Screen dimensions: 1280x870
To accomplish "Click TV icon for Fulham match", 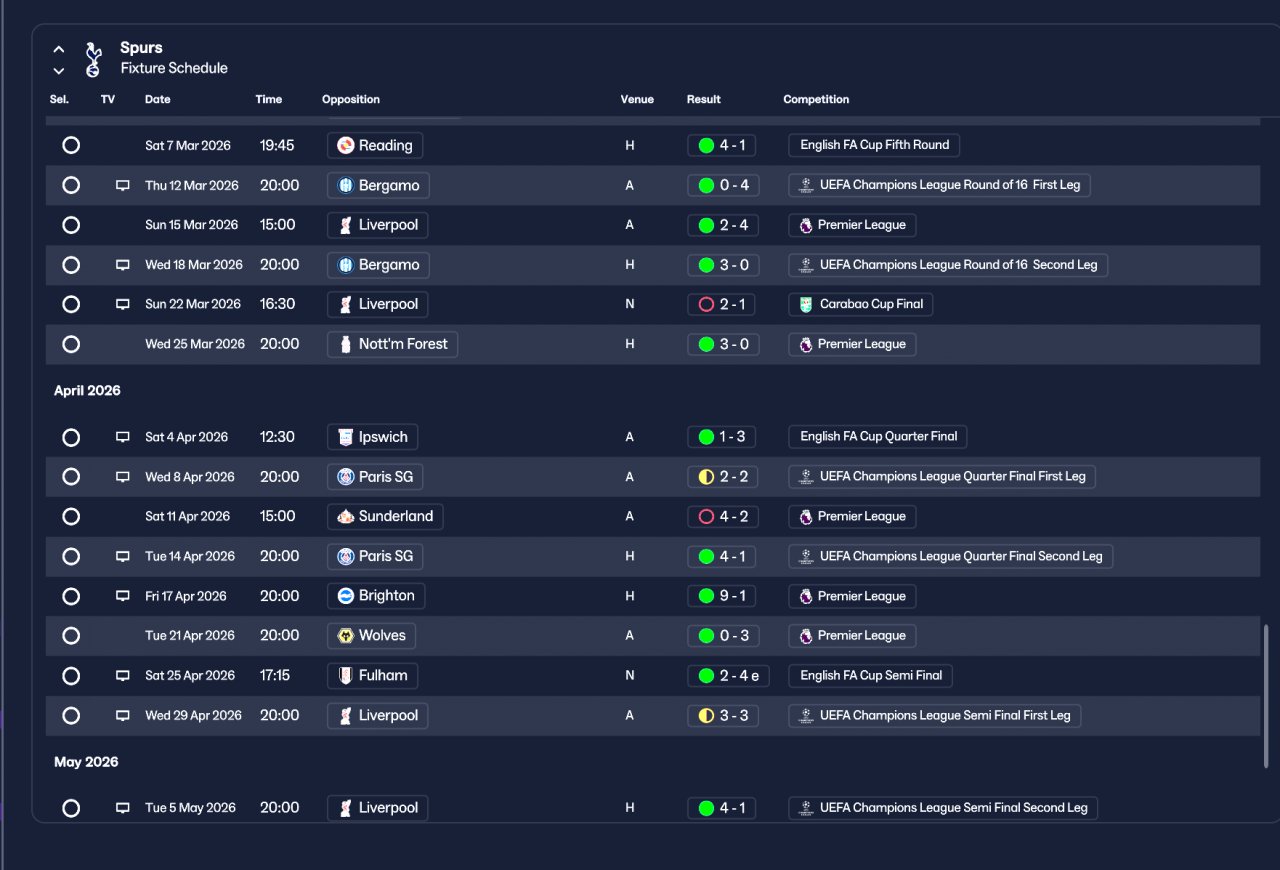I will click(x=123, y=676).
